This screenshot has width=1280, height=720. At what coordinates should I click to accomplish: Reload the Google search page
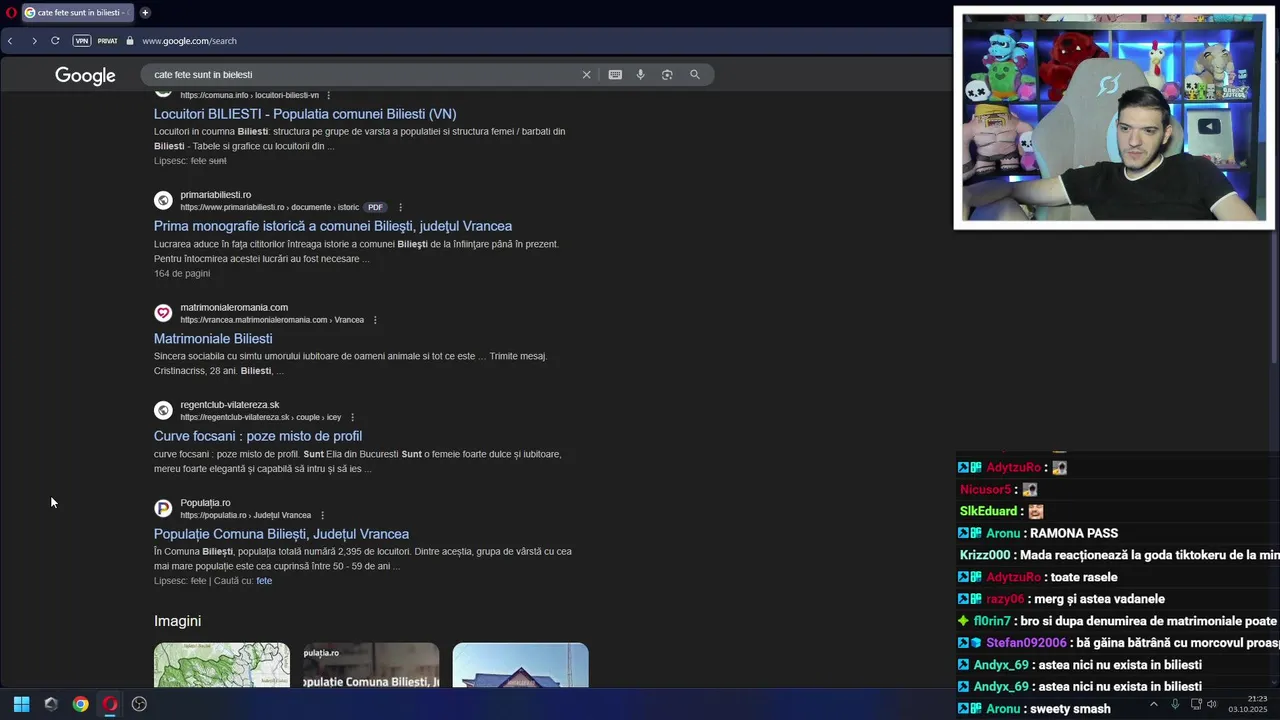(55, 41)
